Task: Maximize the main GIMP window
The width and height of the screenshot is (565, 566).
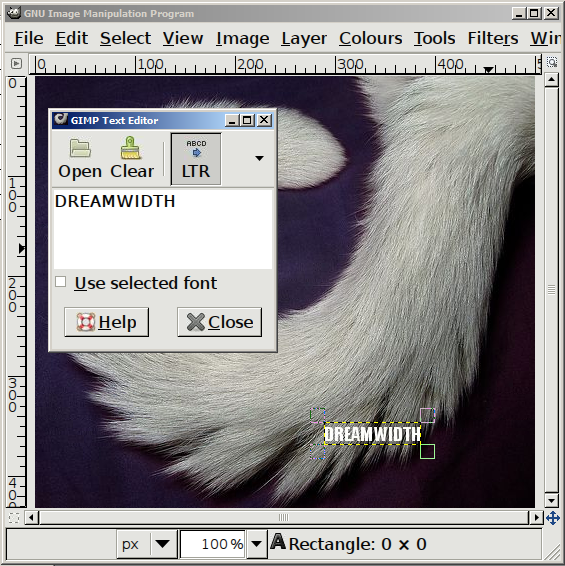Action: 534,13
